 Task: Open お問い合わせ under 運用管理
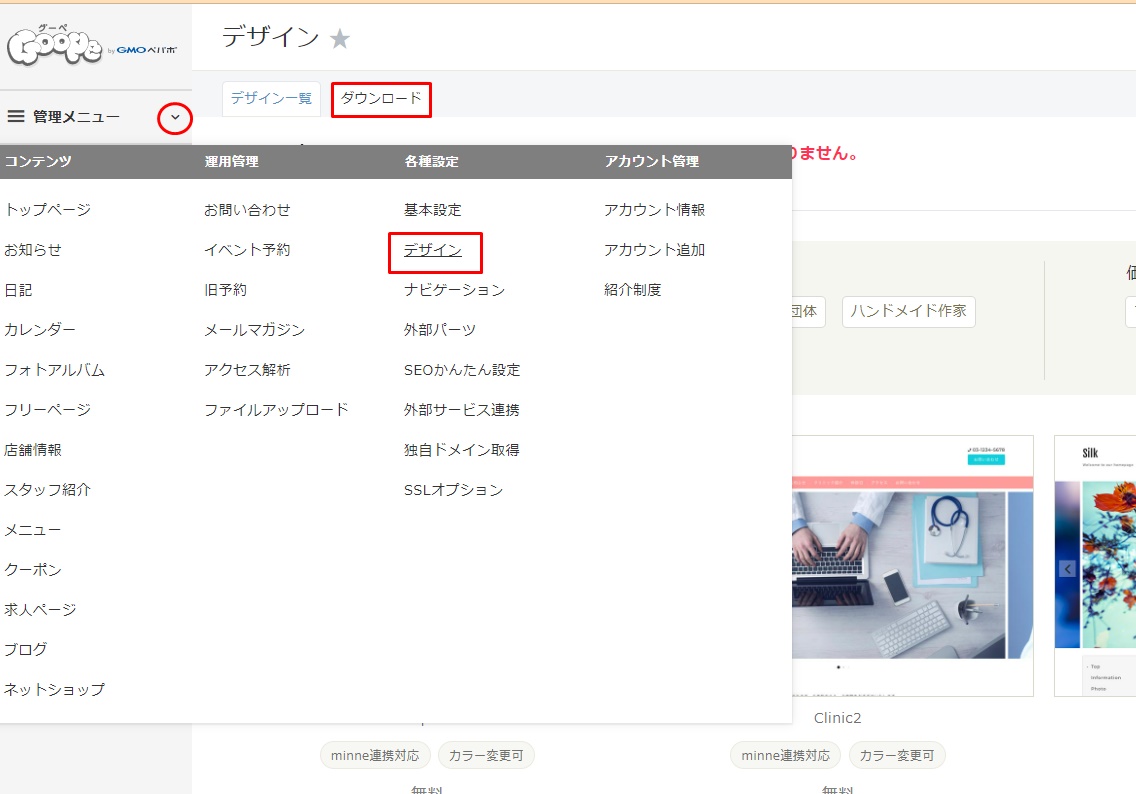pyautogui.click(x=247, y=209)
